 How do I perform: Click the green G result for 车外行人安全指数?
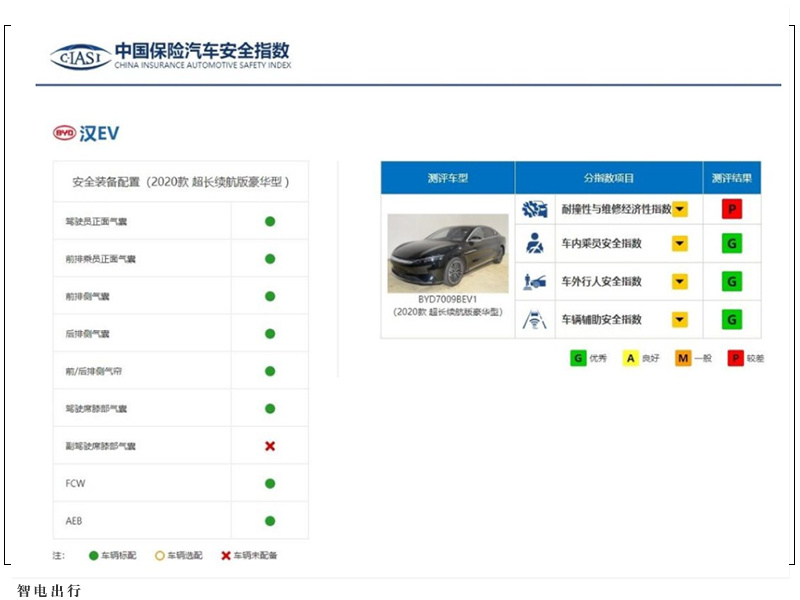point(732,281)
